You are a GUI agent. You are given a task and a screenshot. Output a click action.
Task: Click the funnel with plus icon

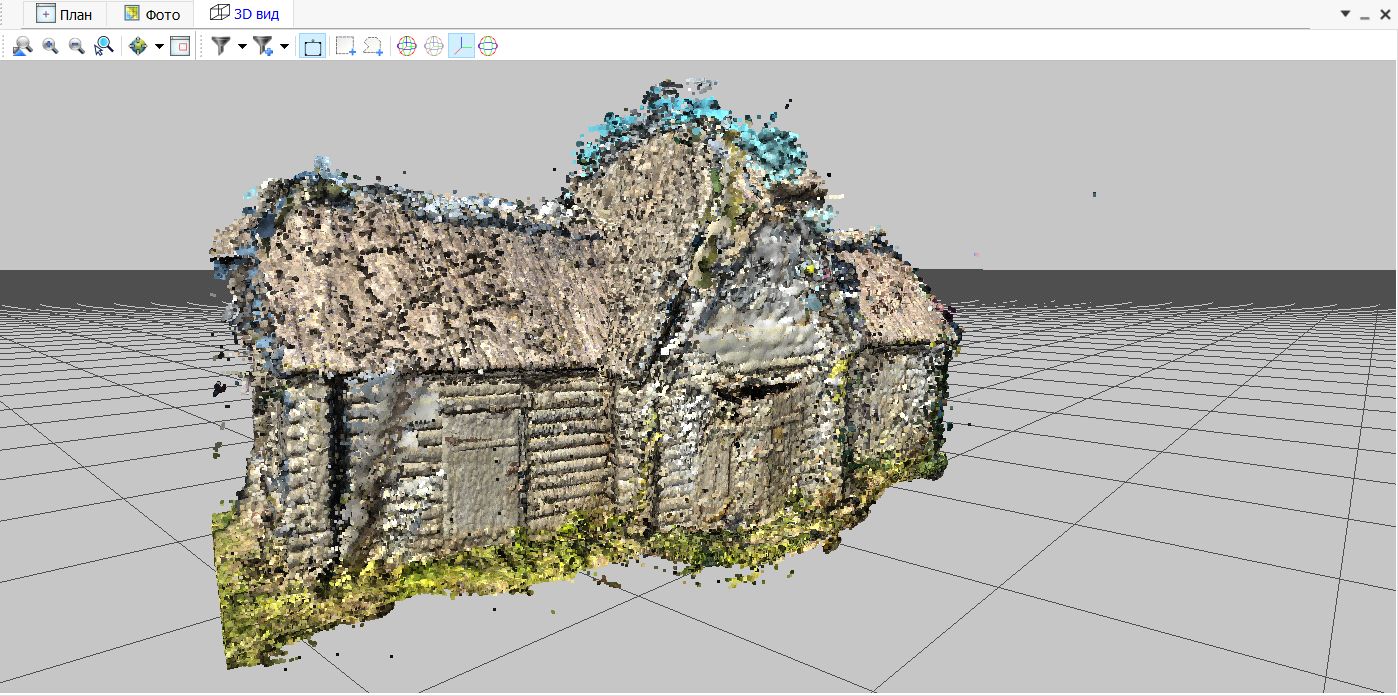tap(263, 46)
